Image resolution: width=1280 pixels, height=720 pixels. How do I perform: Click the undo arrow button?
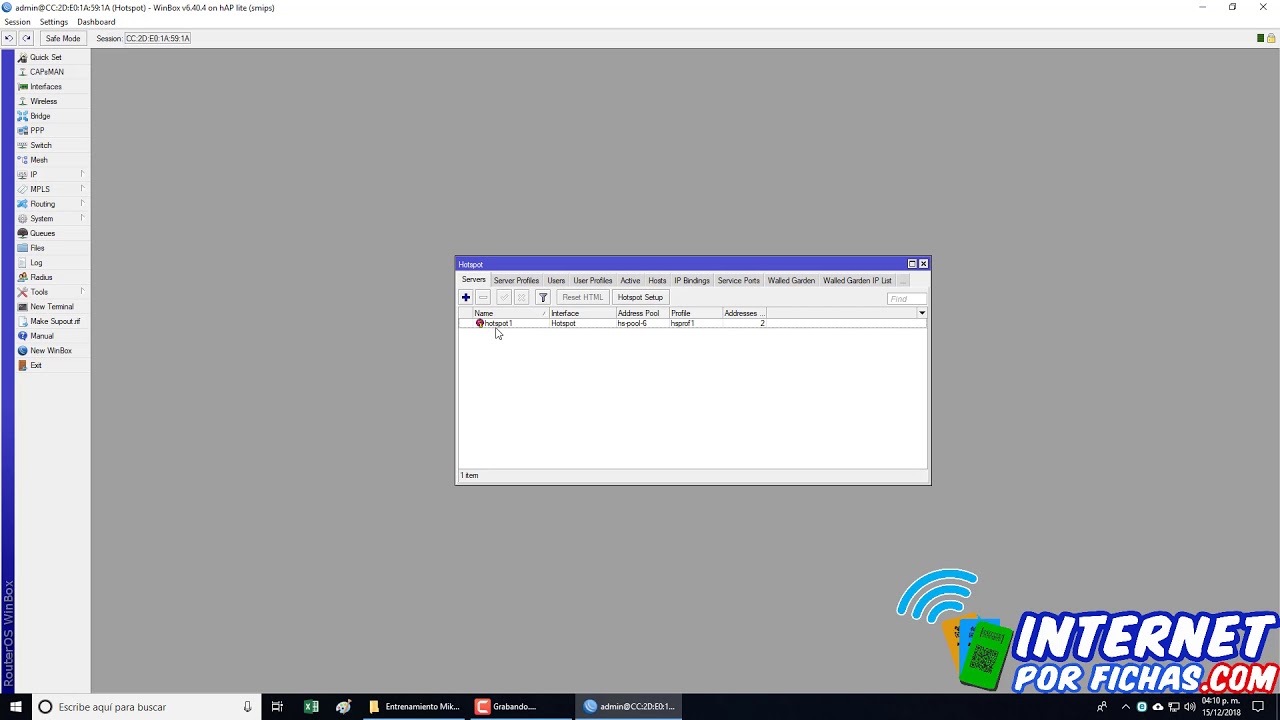(x=9, y=38)
